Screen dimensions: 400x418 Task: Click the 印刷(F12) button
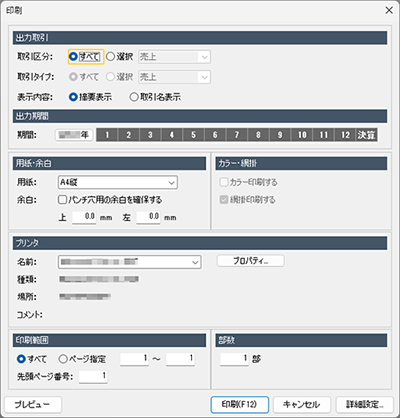tap(239, 405)
